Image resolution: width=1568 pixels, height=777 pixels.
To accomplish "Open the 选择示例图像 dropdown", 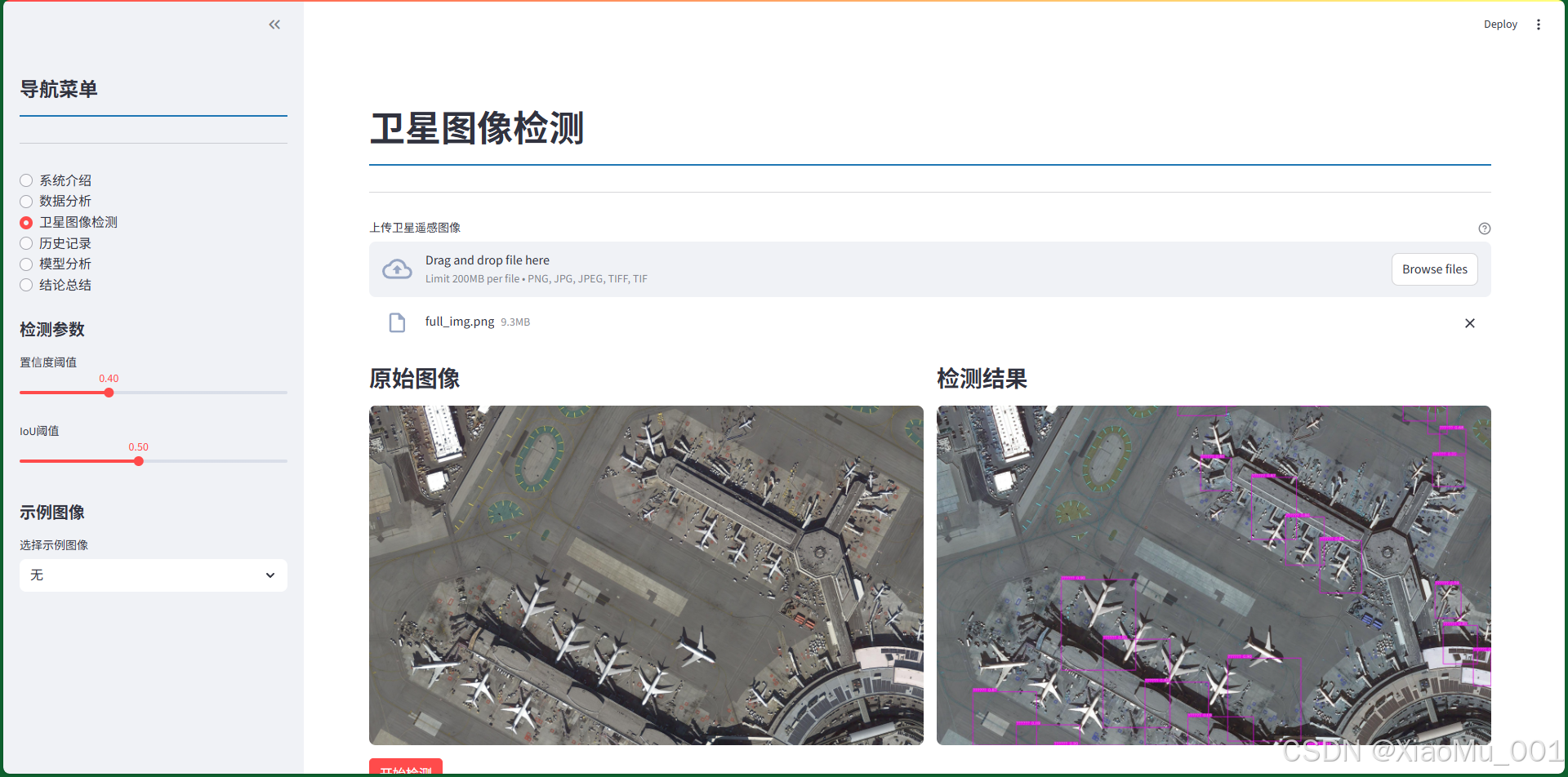I will [x=154, y=575].
